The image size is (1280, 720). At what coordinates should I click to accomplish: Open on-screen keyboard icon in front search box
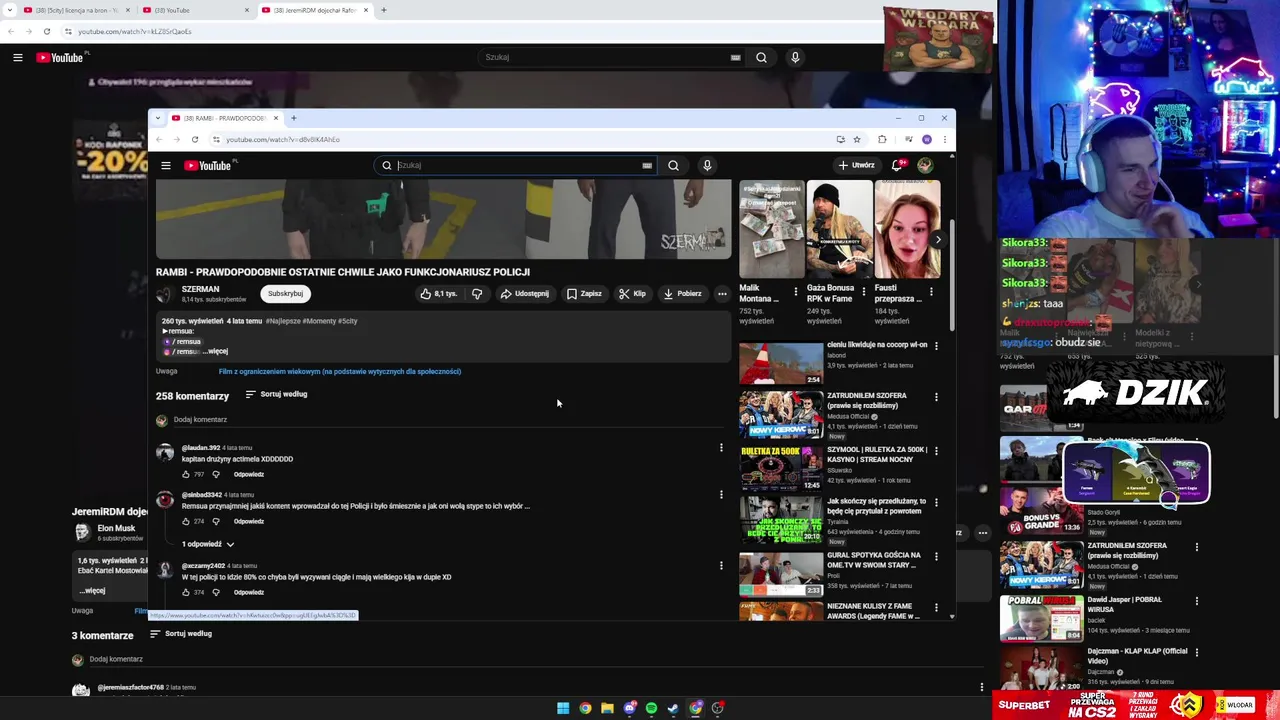coord(647,166)
